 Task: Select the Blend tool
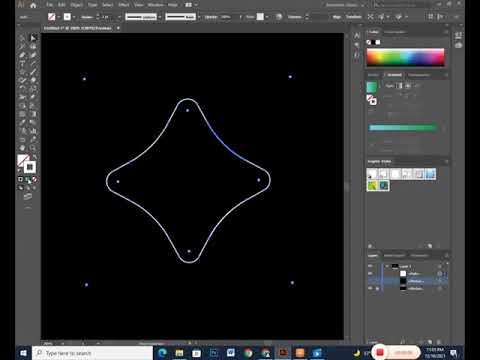point(33,122)
